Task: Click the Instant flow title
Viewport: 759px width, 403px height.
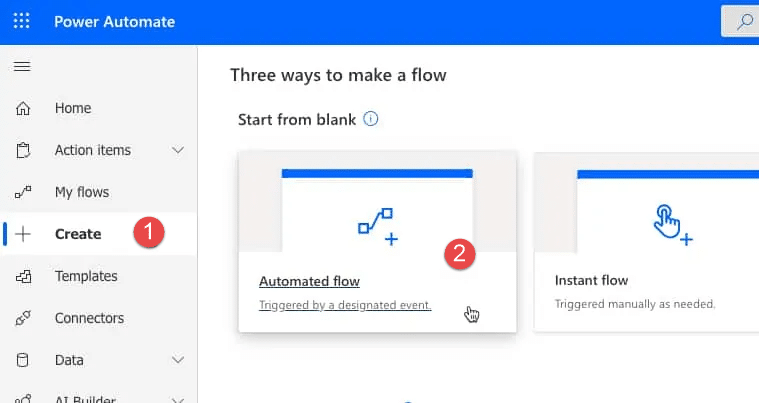Action: (x=592, y=280)
